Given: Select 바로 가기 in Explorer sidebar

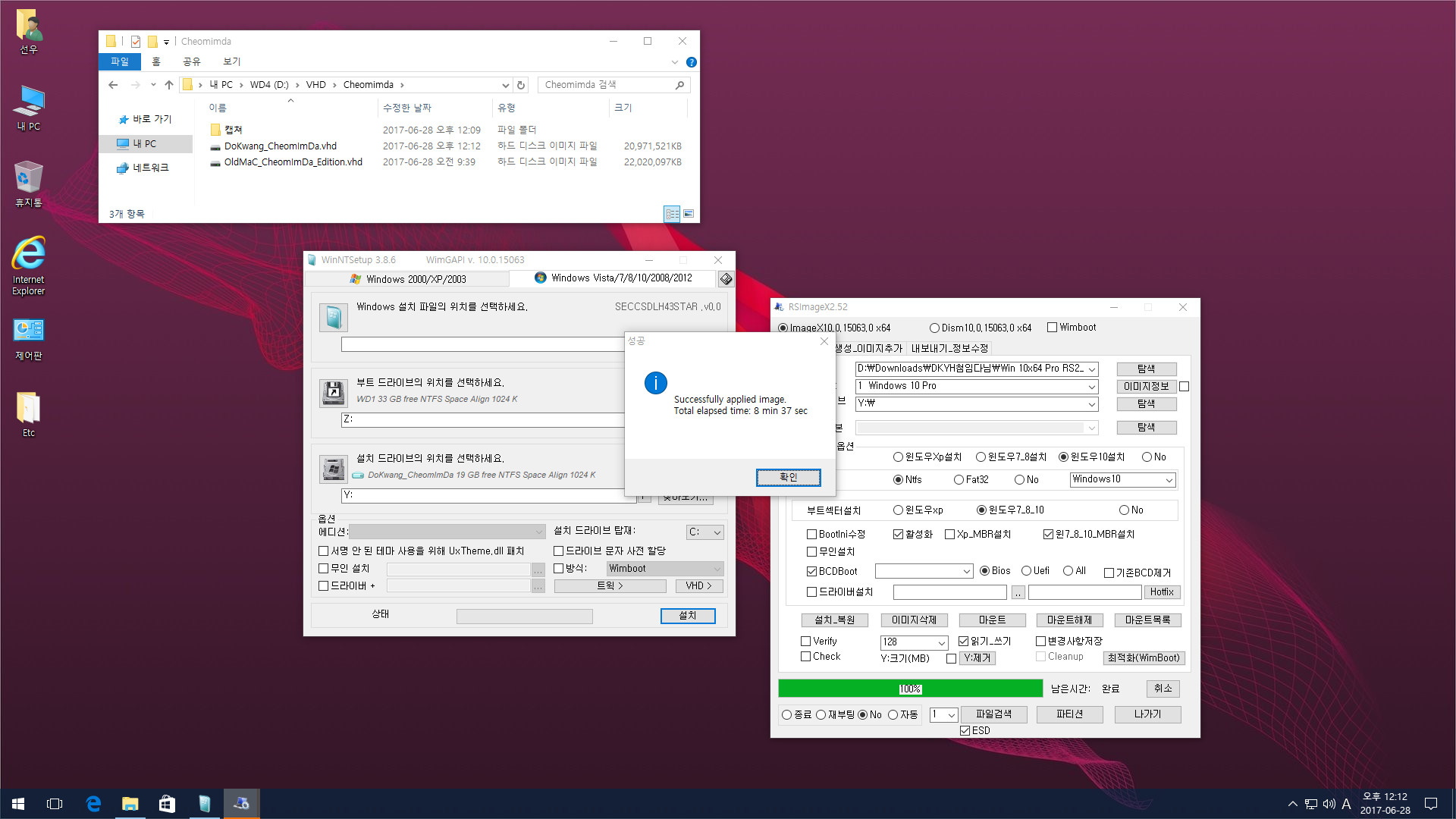Looking at the screenshot, I should tap(146, 119).
